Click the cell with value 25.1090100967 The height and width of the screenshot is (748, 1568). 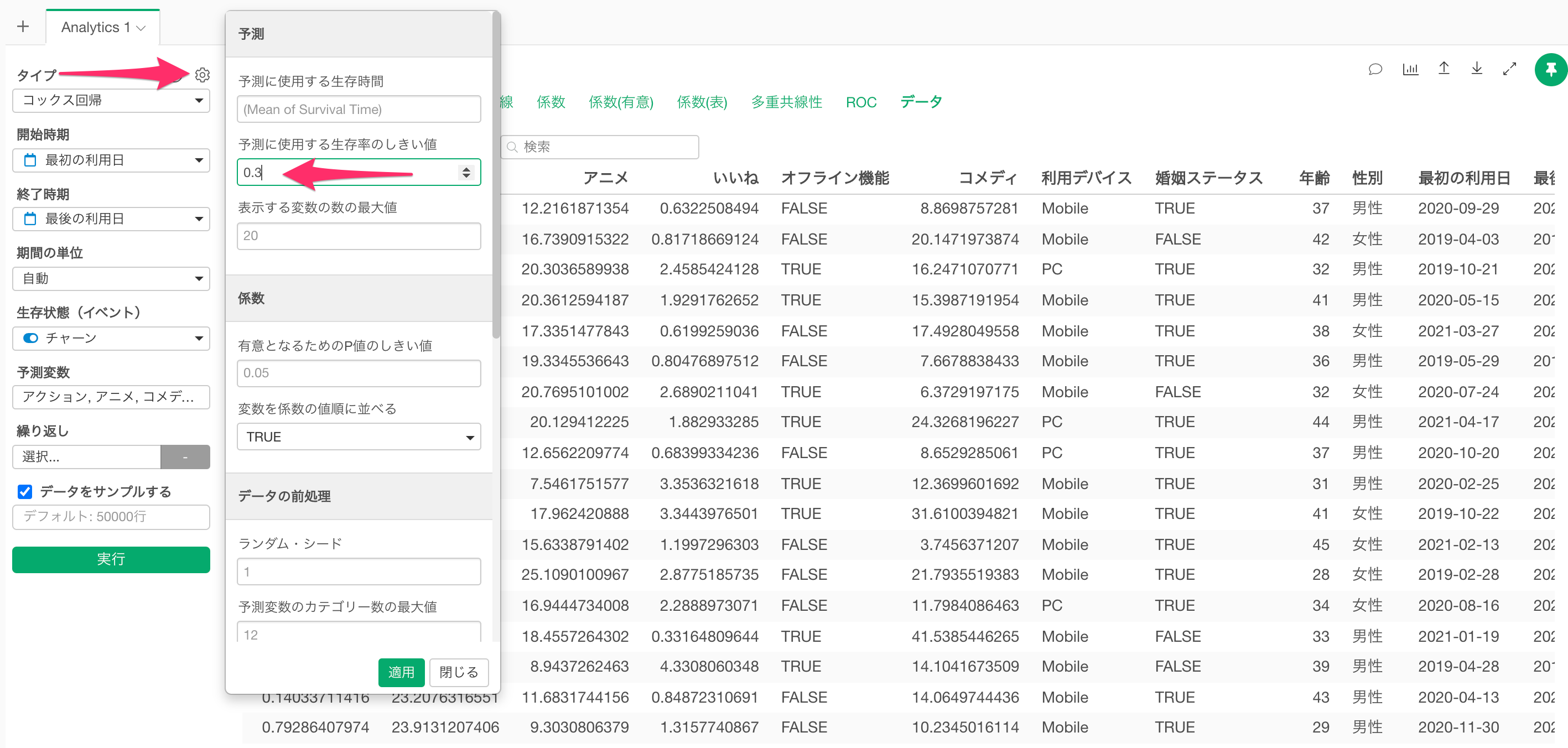[575, 574]
